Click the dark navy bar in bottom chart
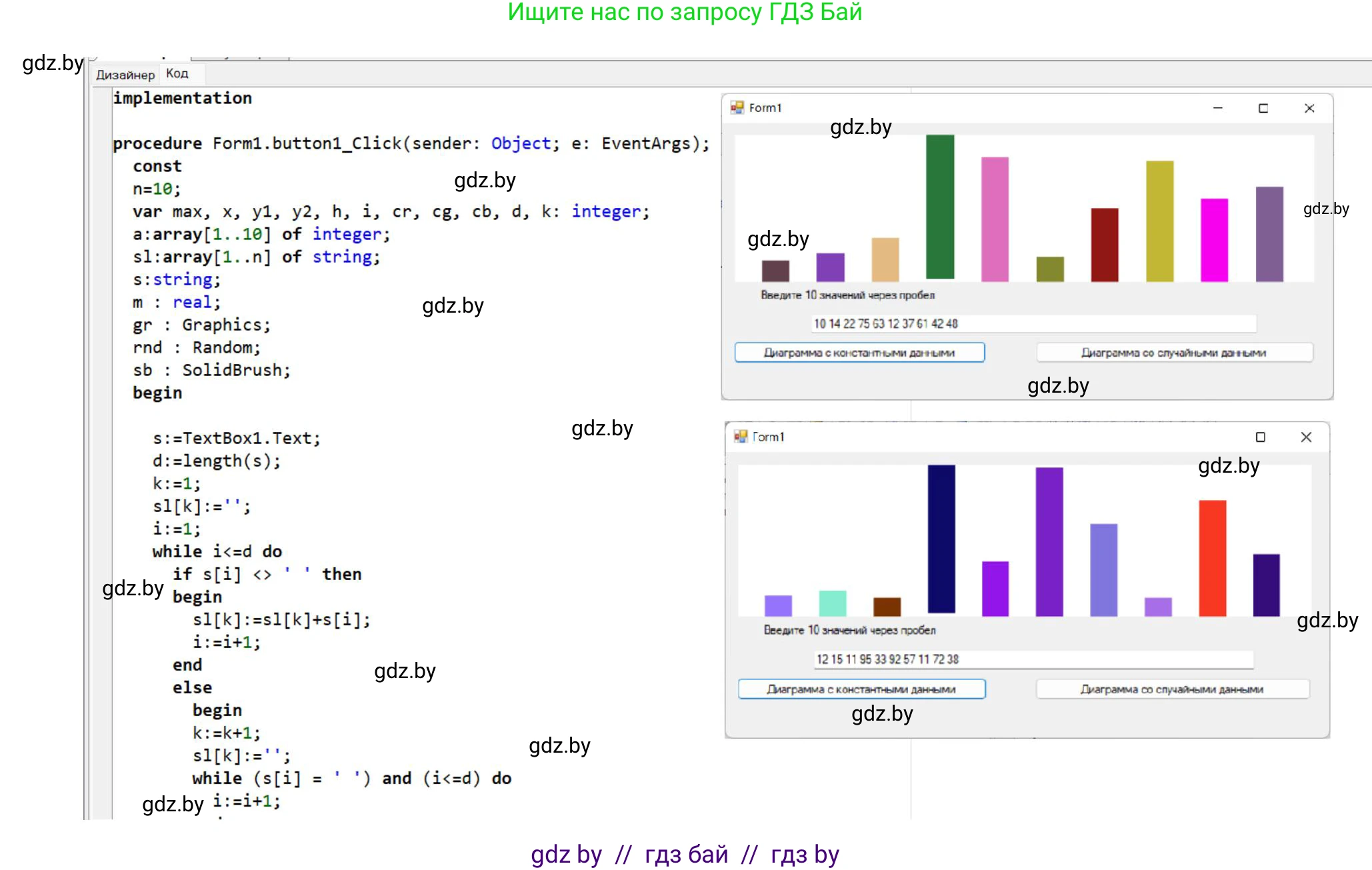 [941, 539]
